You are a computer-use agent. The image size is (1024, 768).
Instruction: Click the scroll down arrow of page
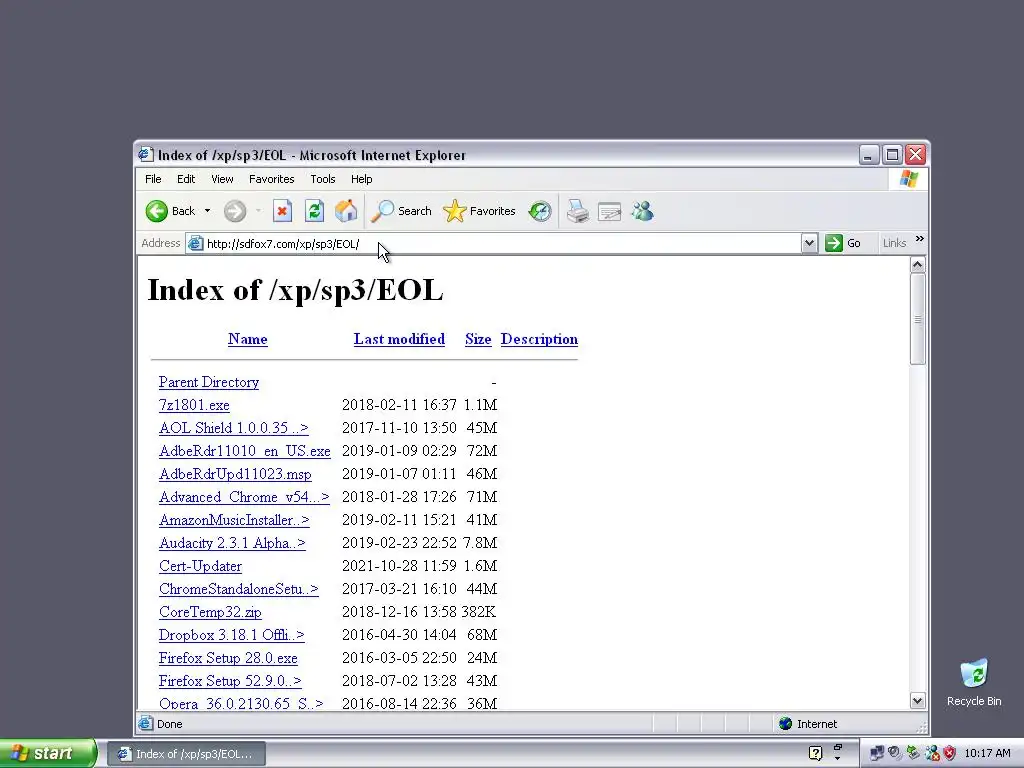tap(918, 701)
